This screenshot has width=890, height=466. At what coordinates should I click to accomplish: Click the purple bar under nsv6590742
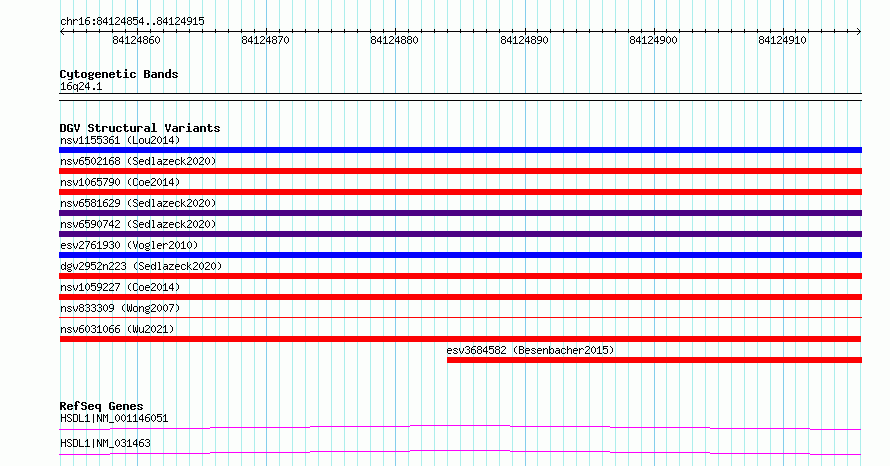coord(460,234)
